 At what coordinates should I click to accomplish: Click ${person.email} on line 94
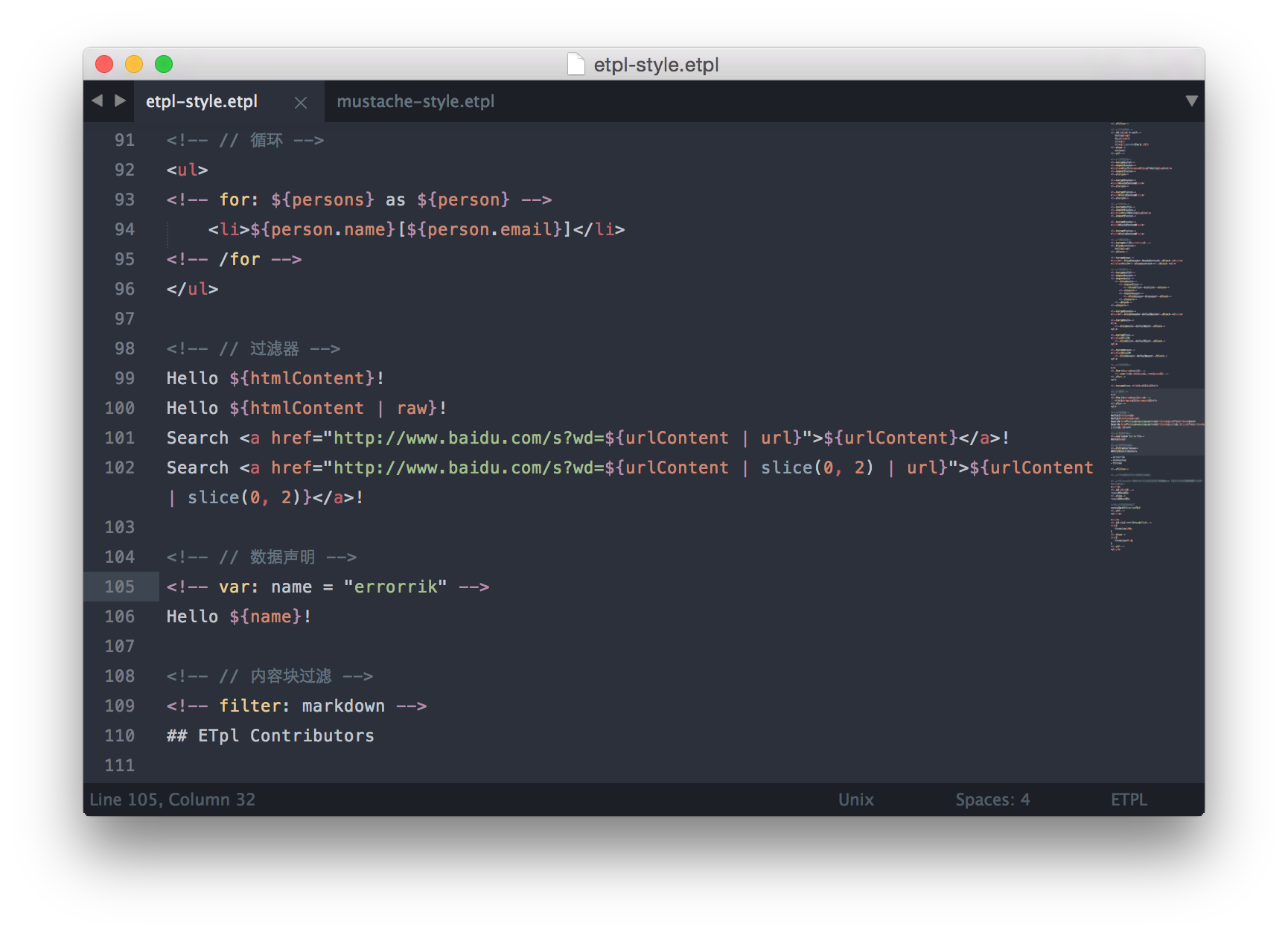point(484,229)
